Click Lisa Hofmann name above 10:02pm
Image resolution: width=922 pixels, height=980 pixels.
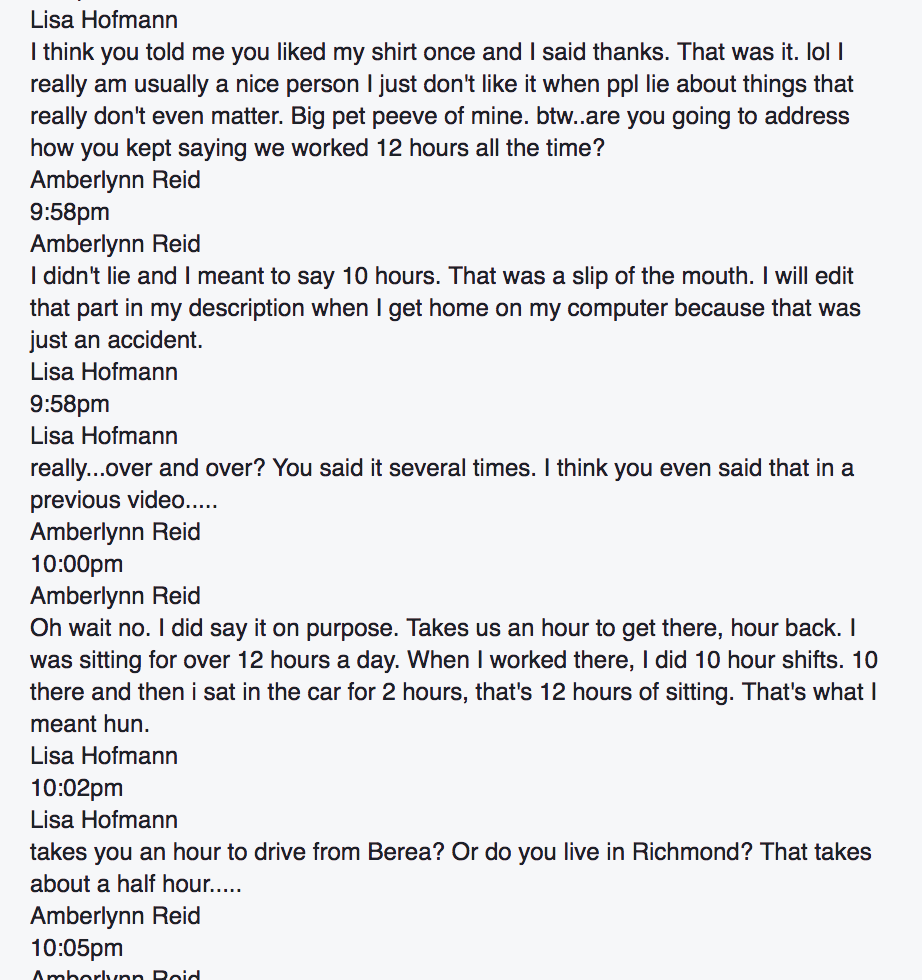tap(104, 756)
